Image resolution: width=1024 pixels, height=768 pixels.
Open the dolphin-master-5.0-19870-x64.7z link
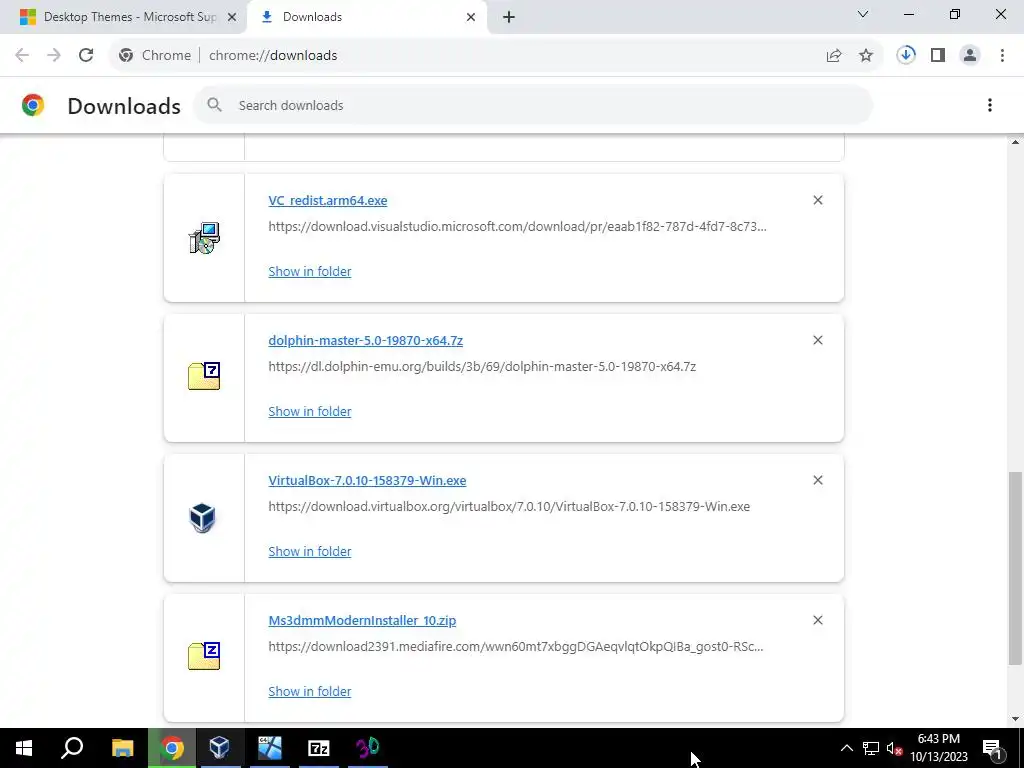pos(366,340)
